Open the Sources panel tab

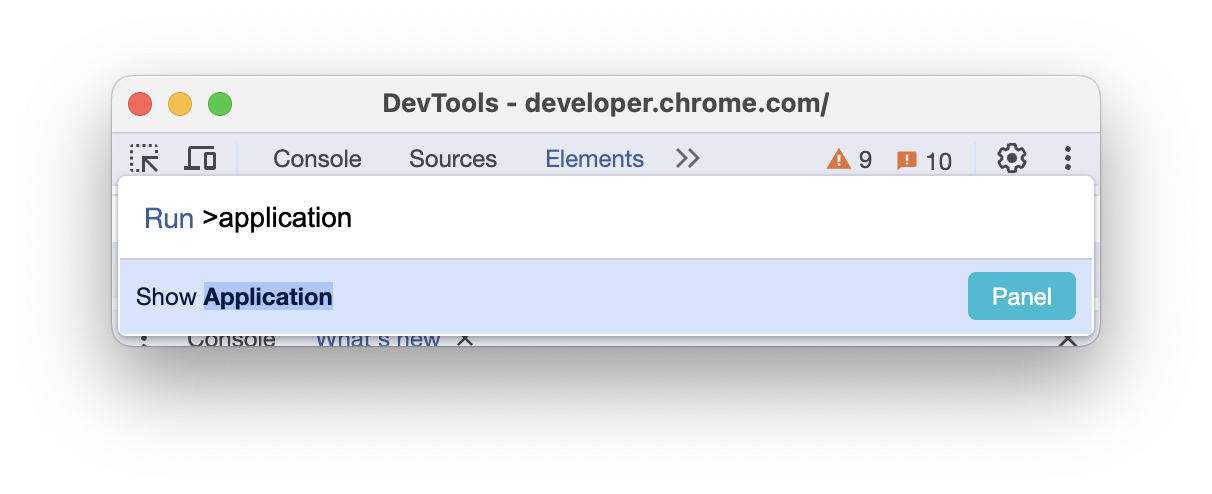click(x=453, y=159)
